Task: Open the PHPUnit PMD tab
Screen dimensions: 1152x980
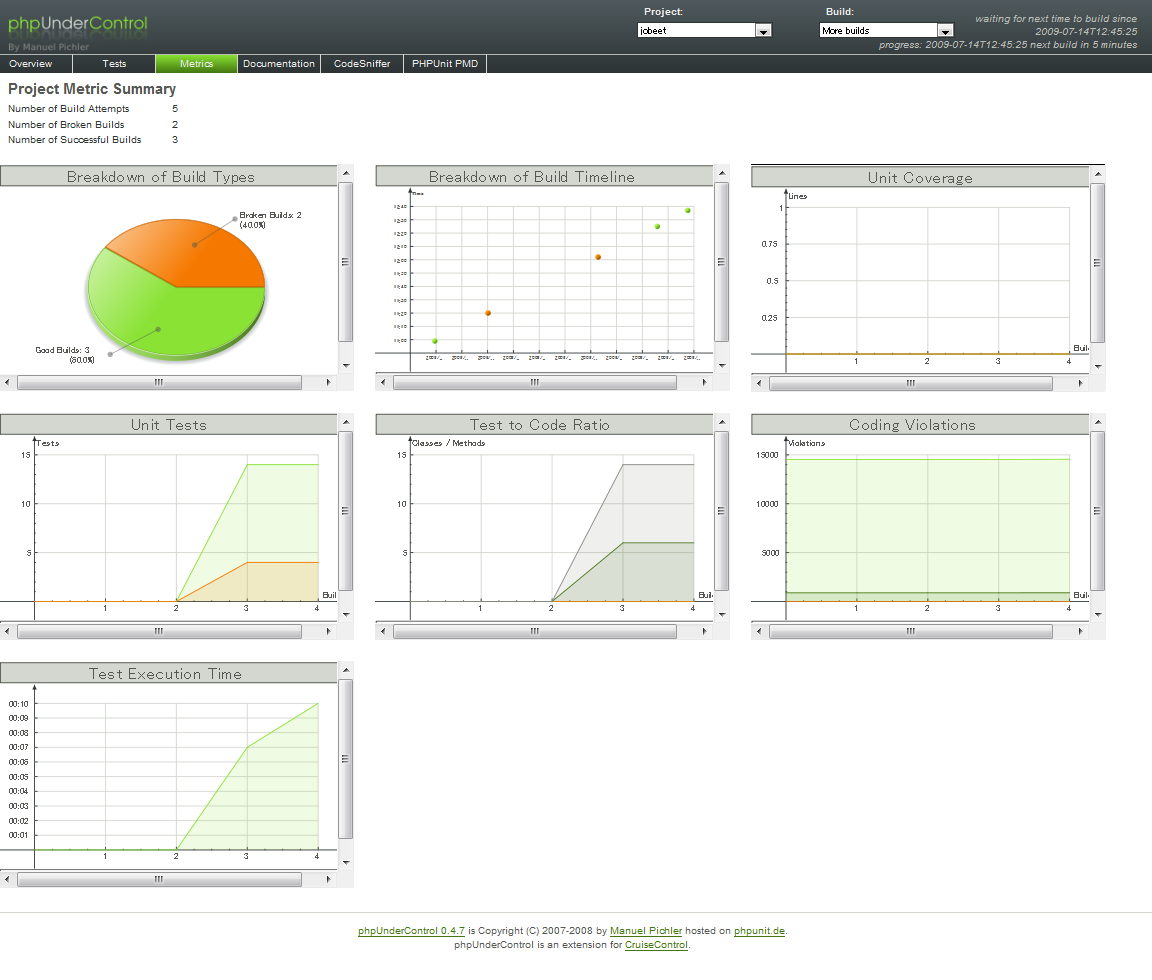Action: point(445,64)
